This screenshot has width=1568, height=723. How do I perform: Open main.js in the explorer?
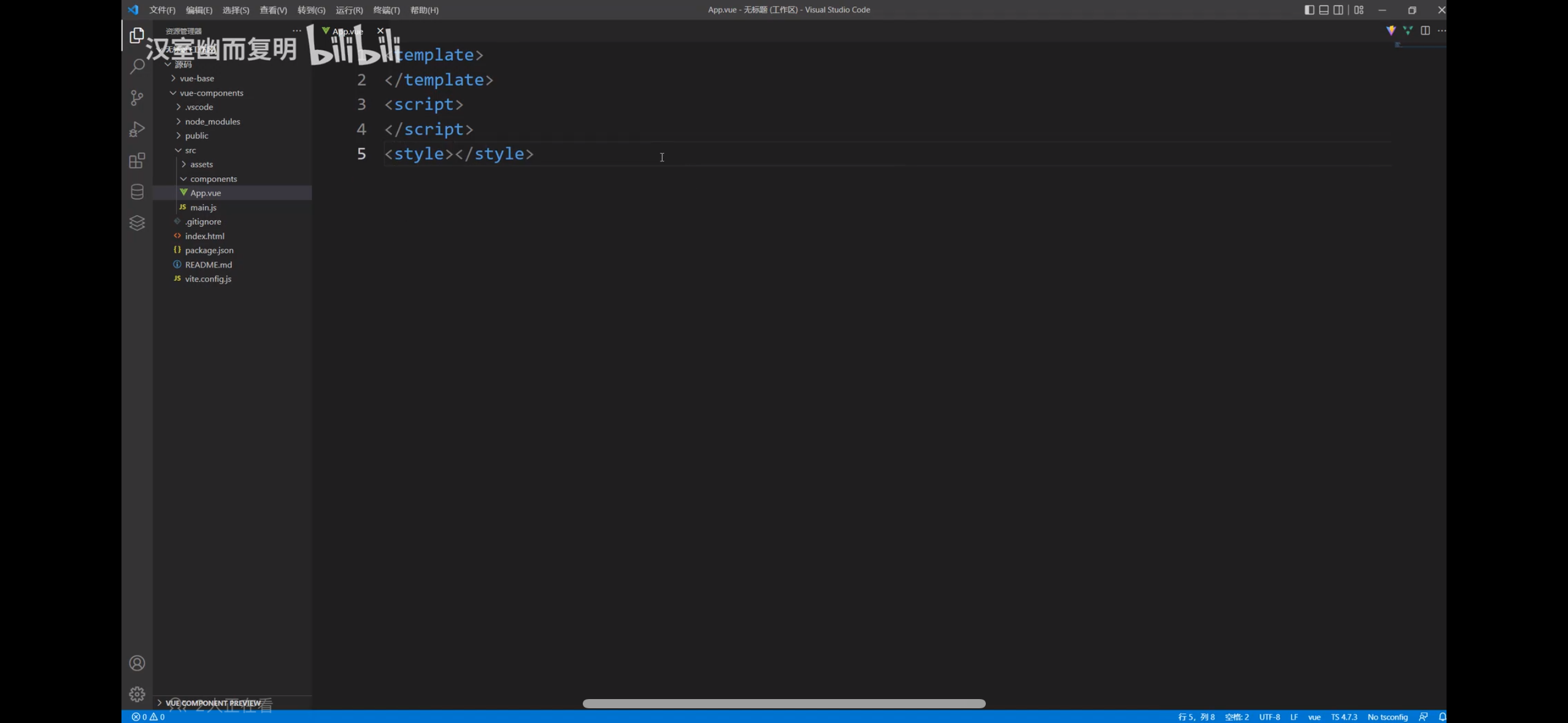point(203,207)
